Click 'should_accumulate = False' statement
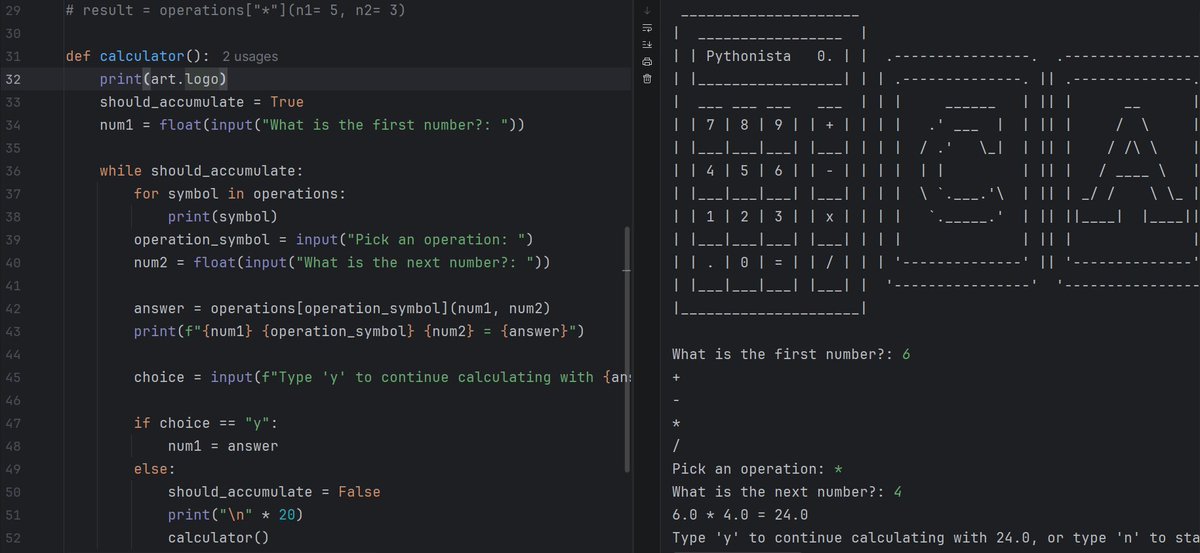 (274, 492)
